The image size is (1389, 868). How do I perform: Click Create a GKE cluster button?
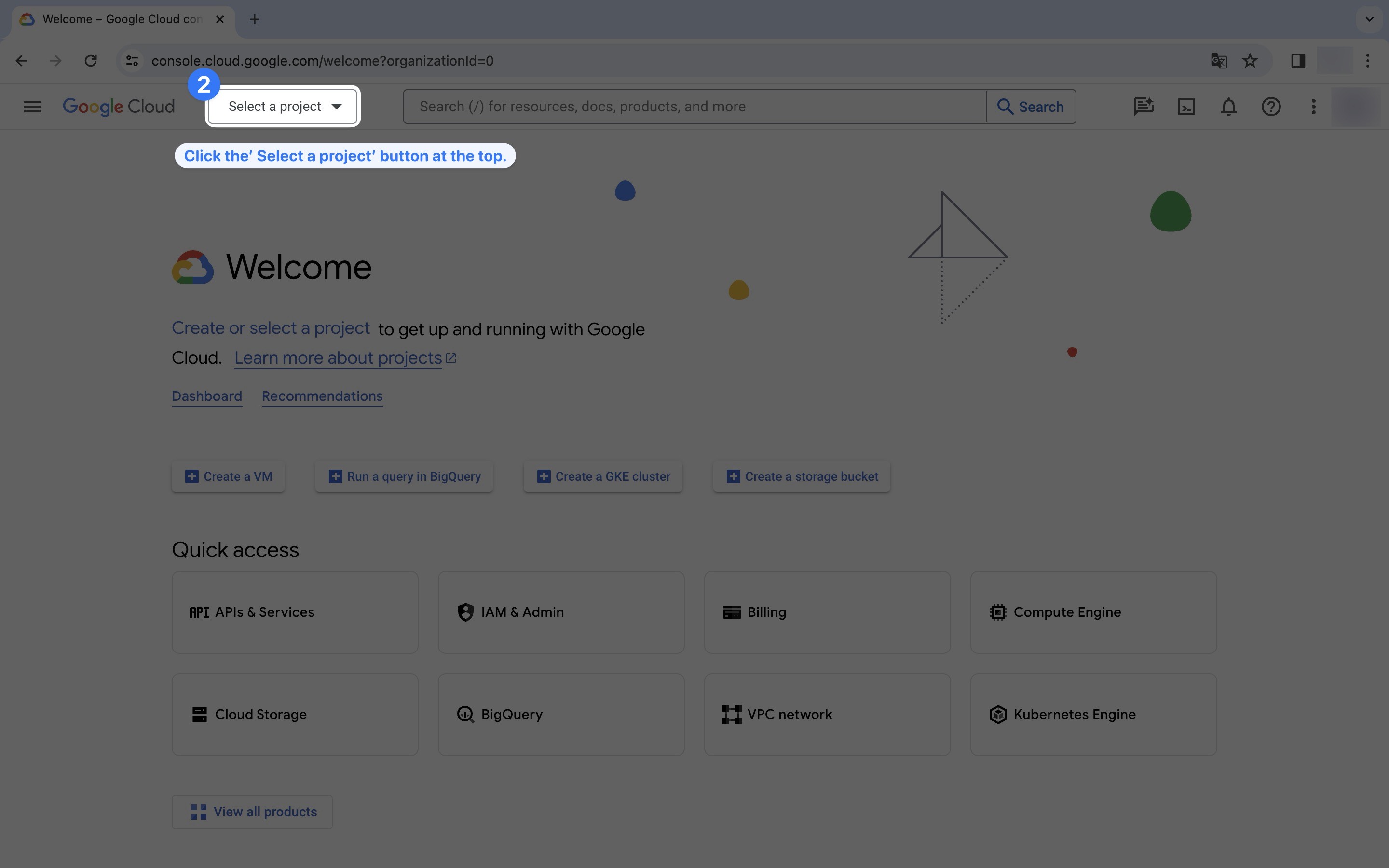(x=603, y=477)
